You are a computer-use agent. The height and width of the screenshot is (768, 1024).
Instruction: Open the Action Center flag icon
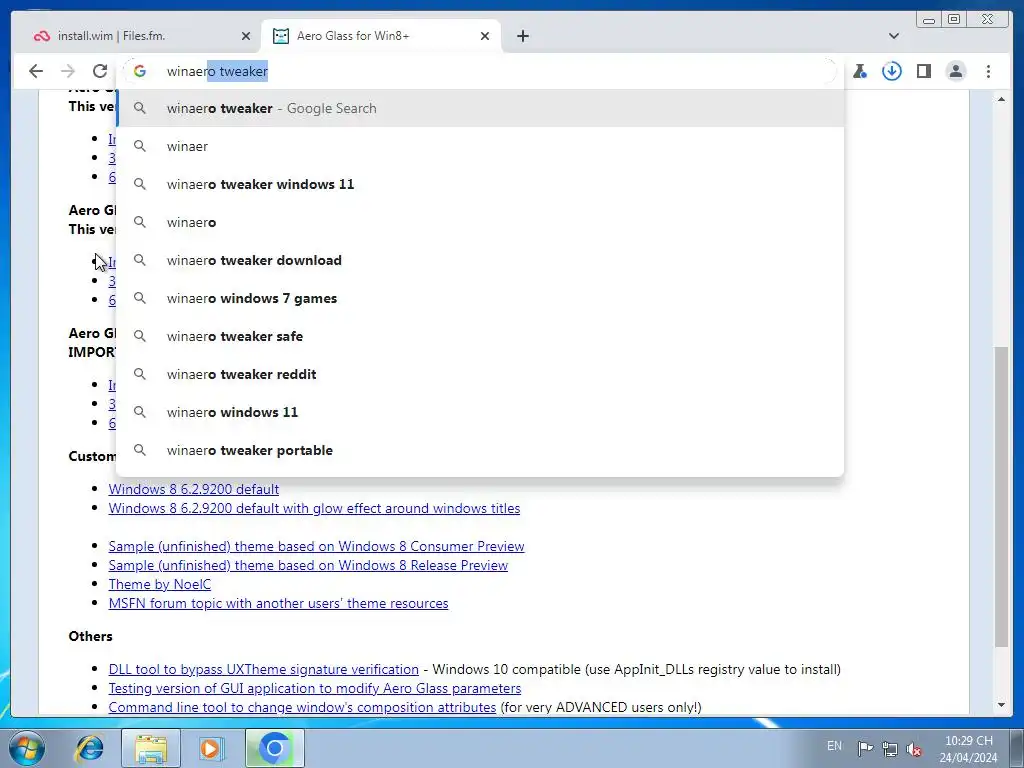(x=865, y=748)
